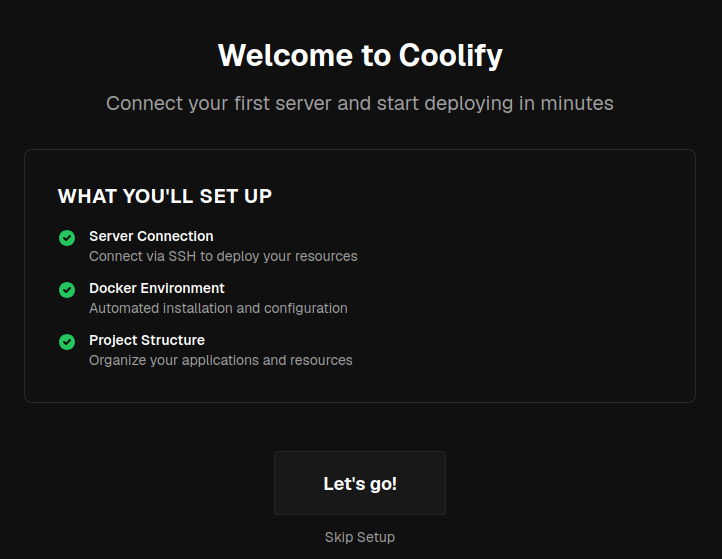
Task: Click the green check beside Project Structure
Action: click(67, 342)
